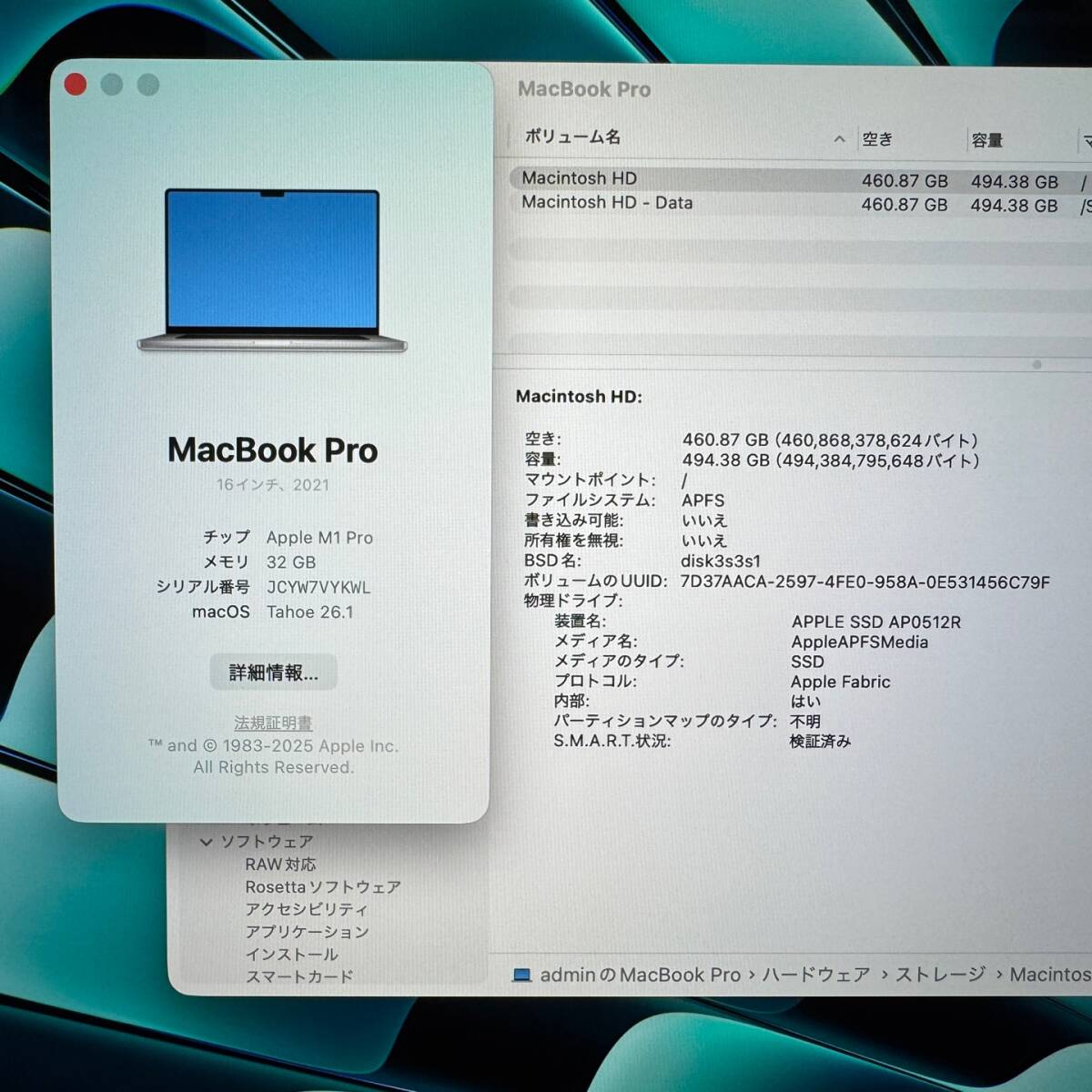This screenshot has height=1092, width=1092.
Task: Click the 494.38 GB capacity in Data row
Action: pyautogui.click(x=1014, y=206)
